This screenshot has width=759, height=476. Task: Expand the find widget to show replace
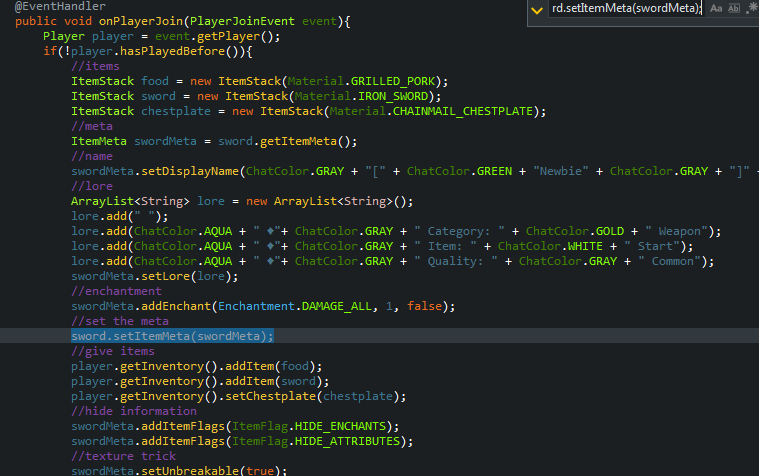[537, 10]
